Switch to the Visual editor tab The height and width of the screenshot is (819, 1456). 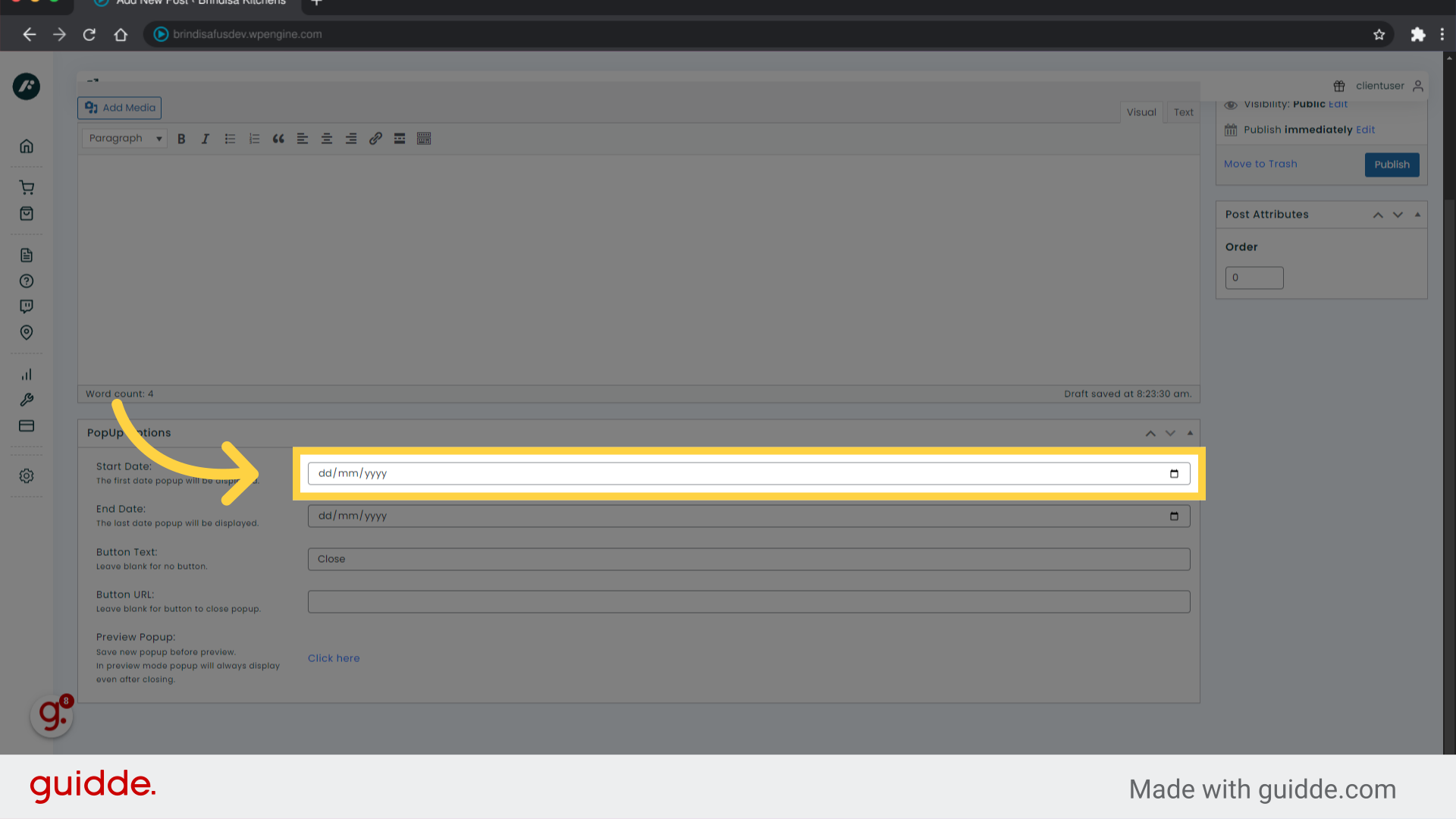click(x=1141, y=112)
